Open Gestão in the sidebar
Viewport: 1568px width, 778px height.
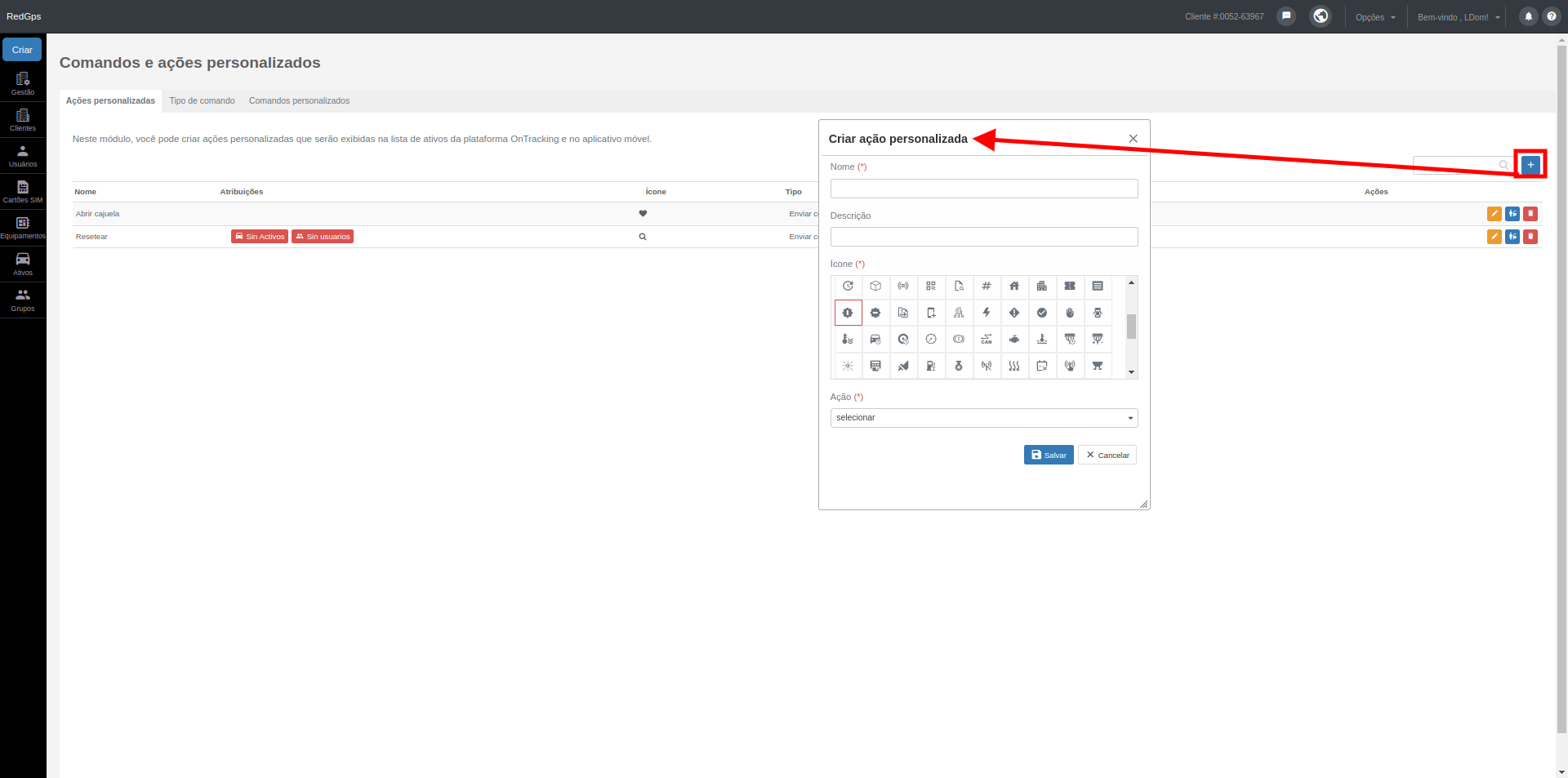(x=23, y=84)
